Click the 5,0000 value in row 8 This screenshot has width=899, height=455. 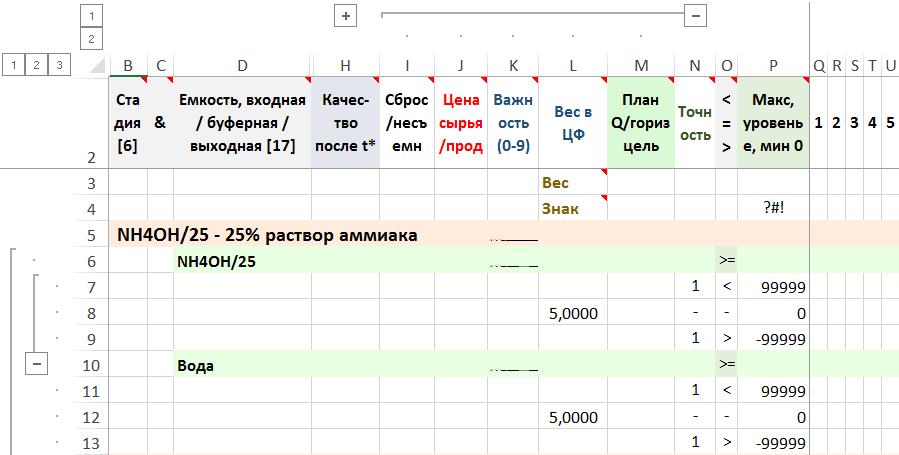(572, 313)
